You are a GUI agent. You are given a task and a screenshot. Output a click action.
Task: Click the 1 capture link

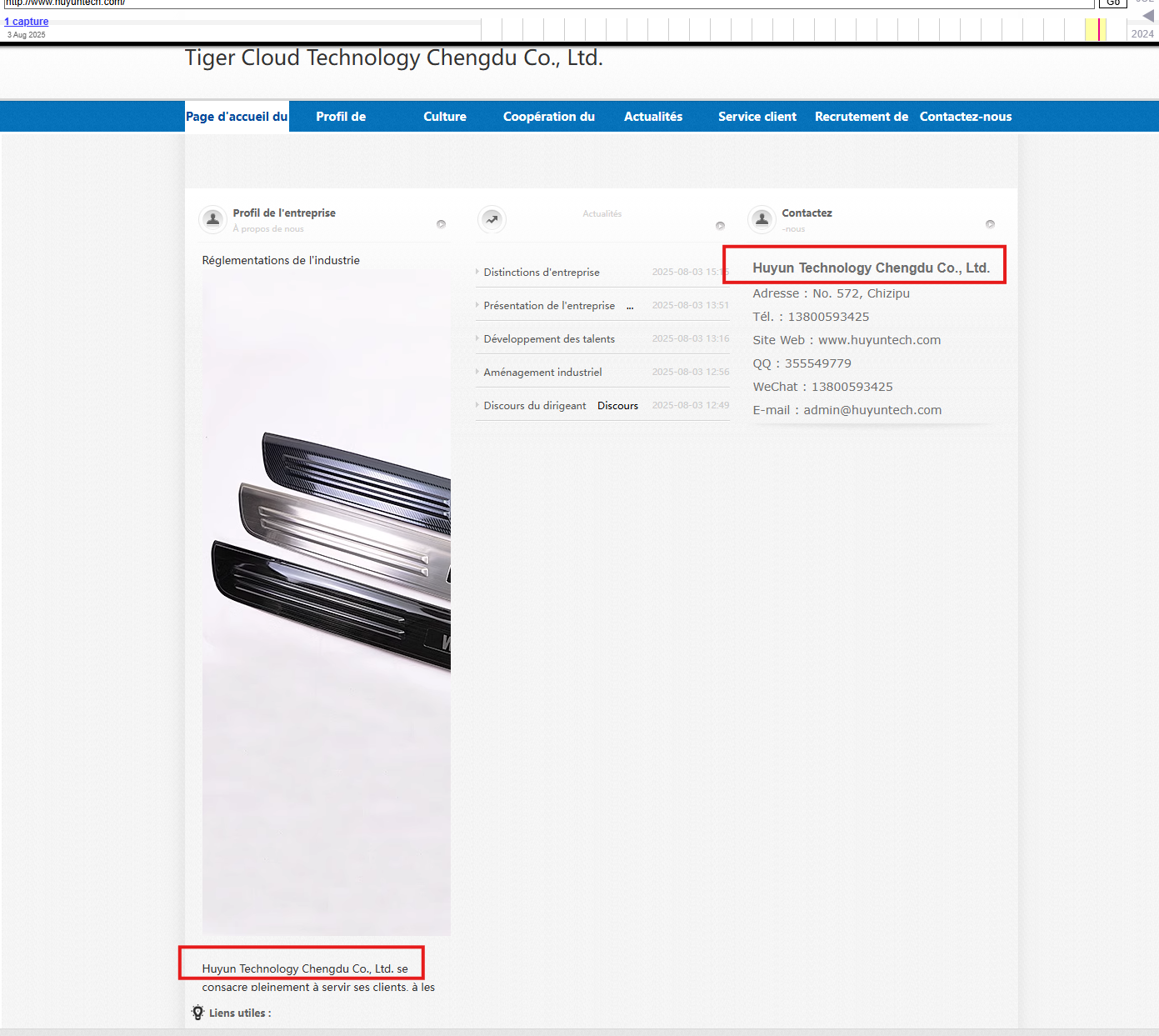[27, 22]
